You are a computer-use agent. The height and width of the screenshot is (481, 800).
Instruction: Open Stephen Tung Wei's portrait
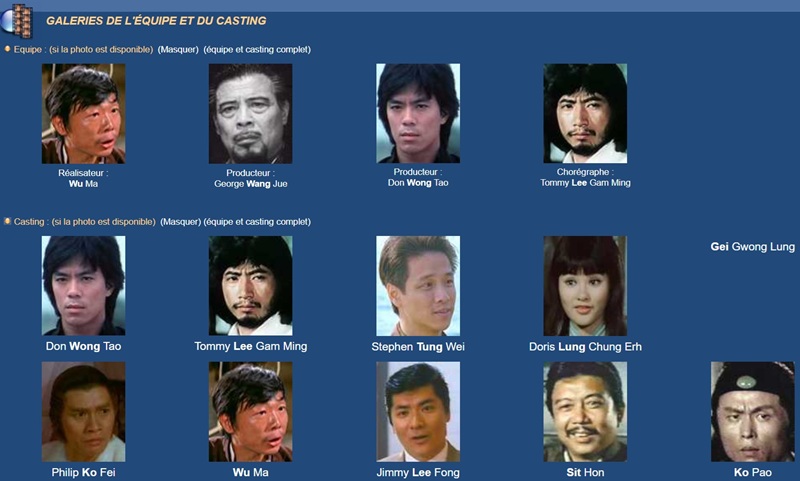(418, 286)
